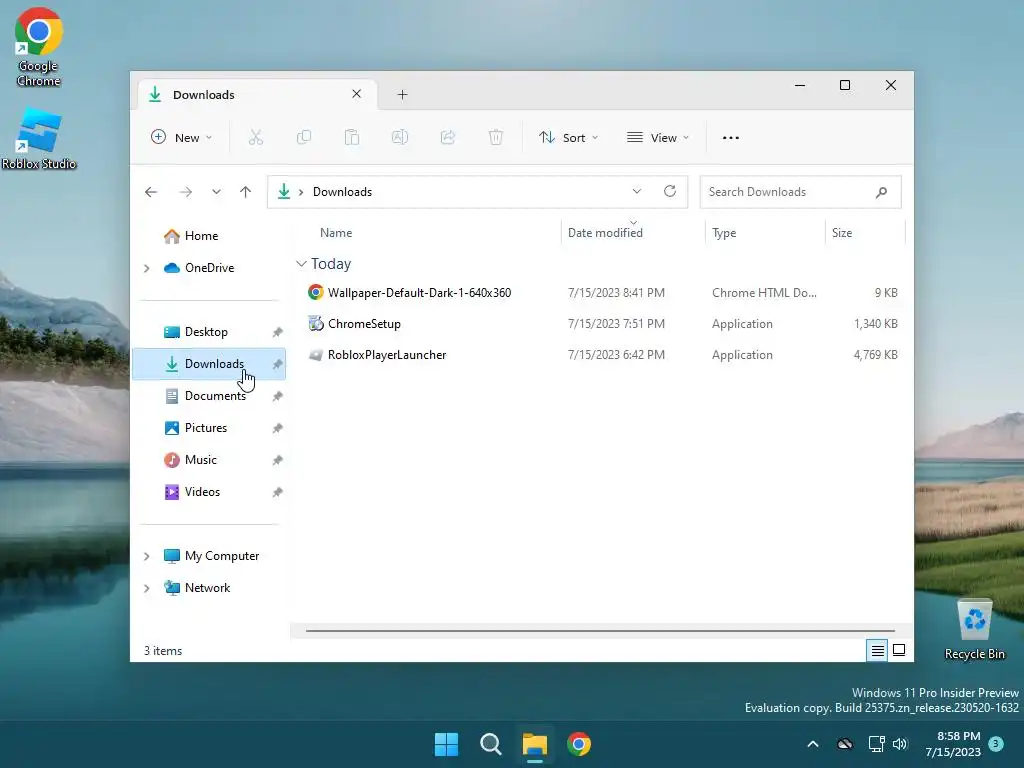Viewport: 1024px width, 768px height.
Task: Open Roblox Studio desktop shortcut
Action: click(x=39, y=139)
